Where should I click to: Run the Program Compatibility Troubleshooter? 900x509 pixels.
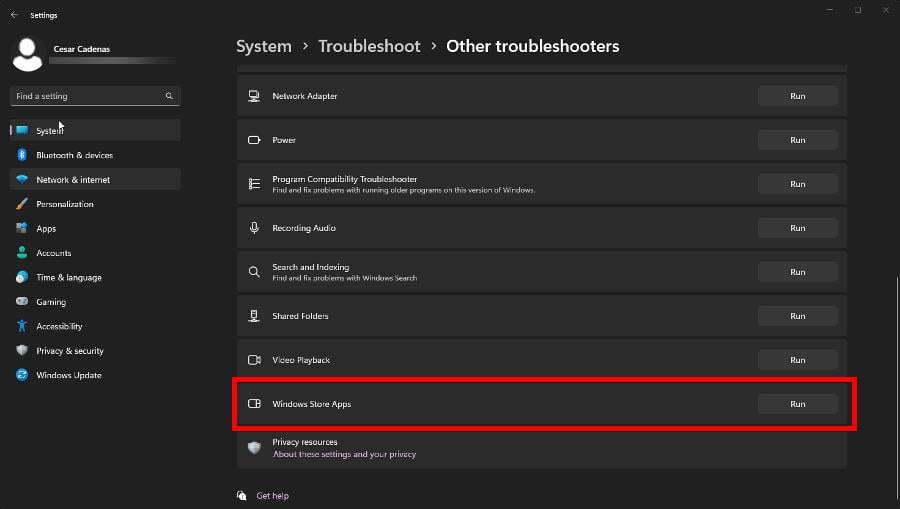point(797,184)
